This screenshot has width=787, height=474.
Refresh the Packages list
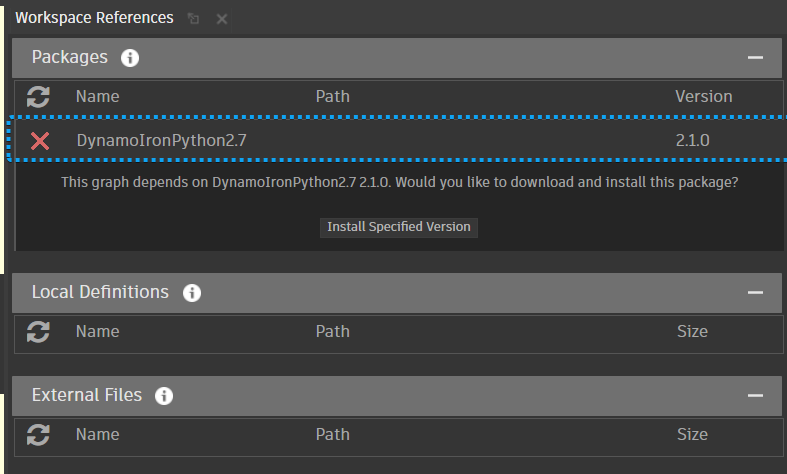tap(39, 97)
